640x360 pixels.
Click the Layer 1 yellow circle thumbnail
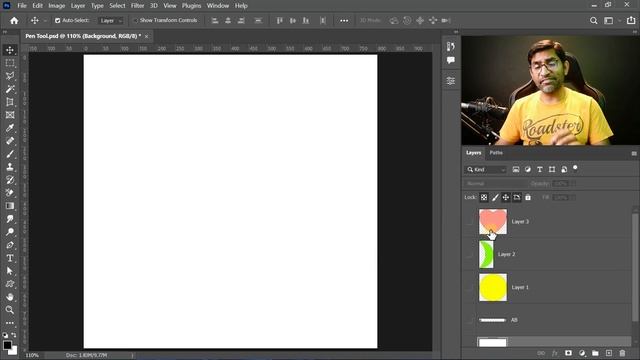493,287
